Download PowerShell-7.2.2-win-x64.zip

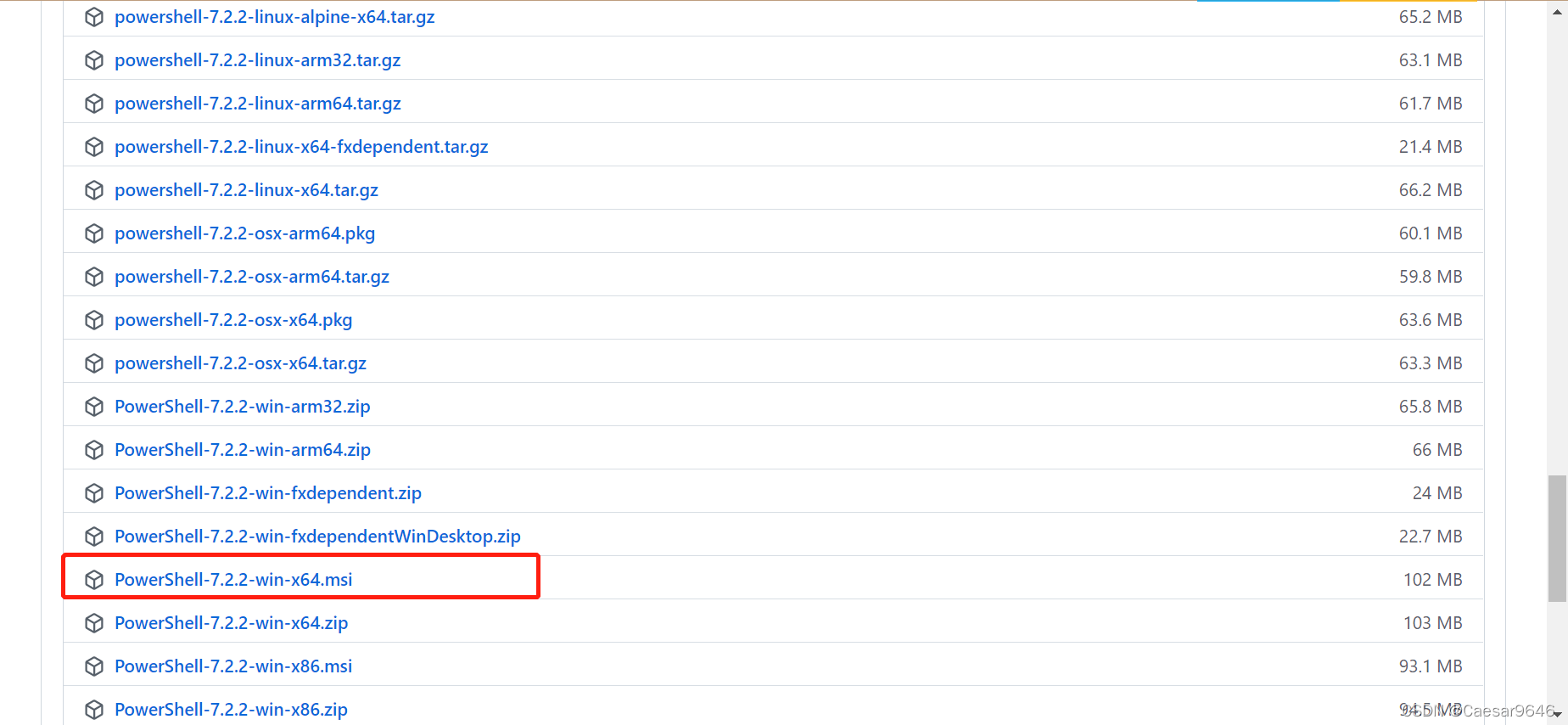(232, 623)
